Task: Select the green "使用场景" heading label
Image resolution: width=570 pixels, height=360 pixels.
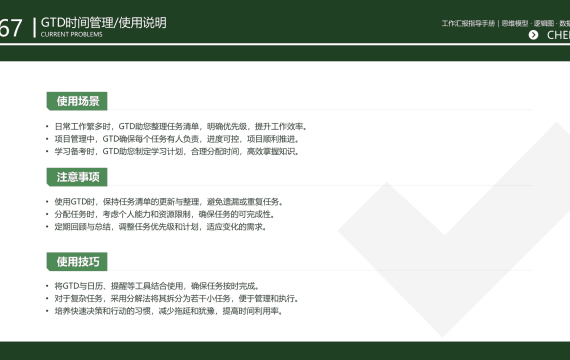Action: click(77, 101)
